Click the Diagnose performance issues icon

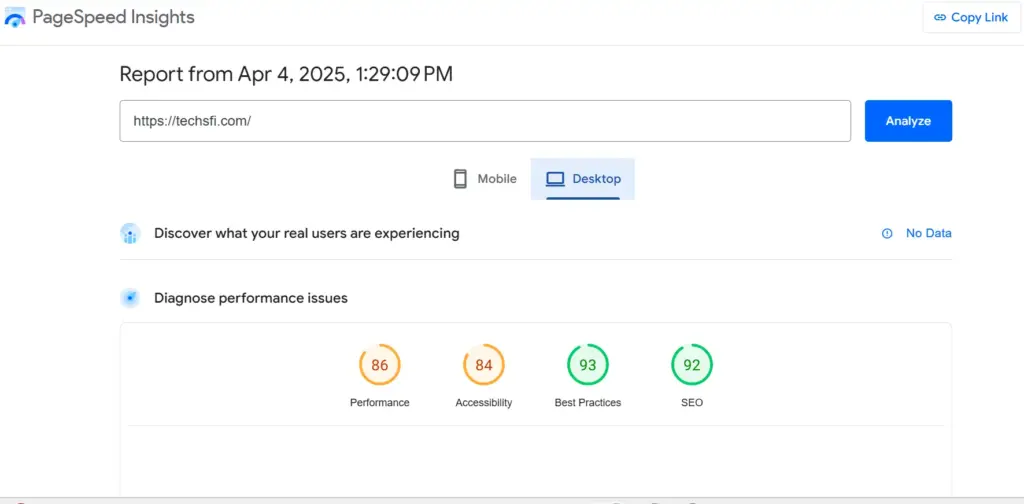pyautogui.click(x=131, y=298)
